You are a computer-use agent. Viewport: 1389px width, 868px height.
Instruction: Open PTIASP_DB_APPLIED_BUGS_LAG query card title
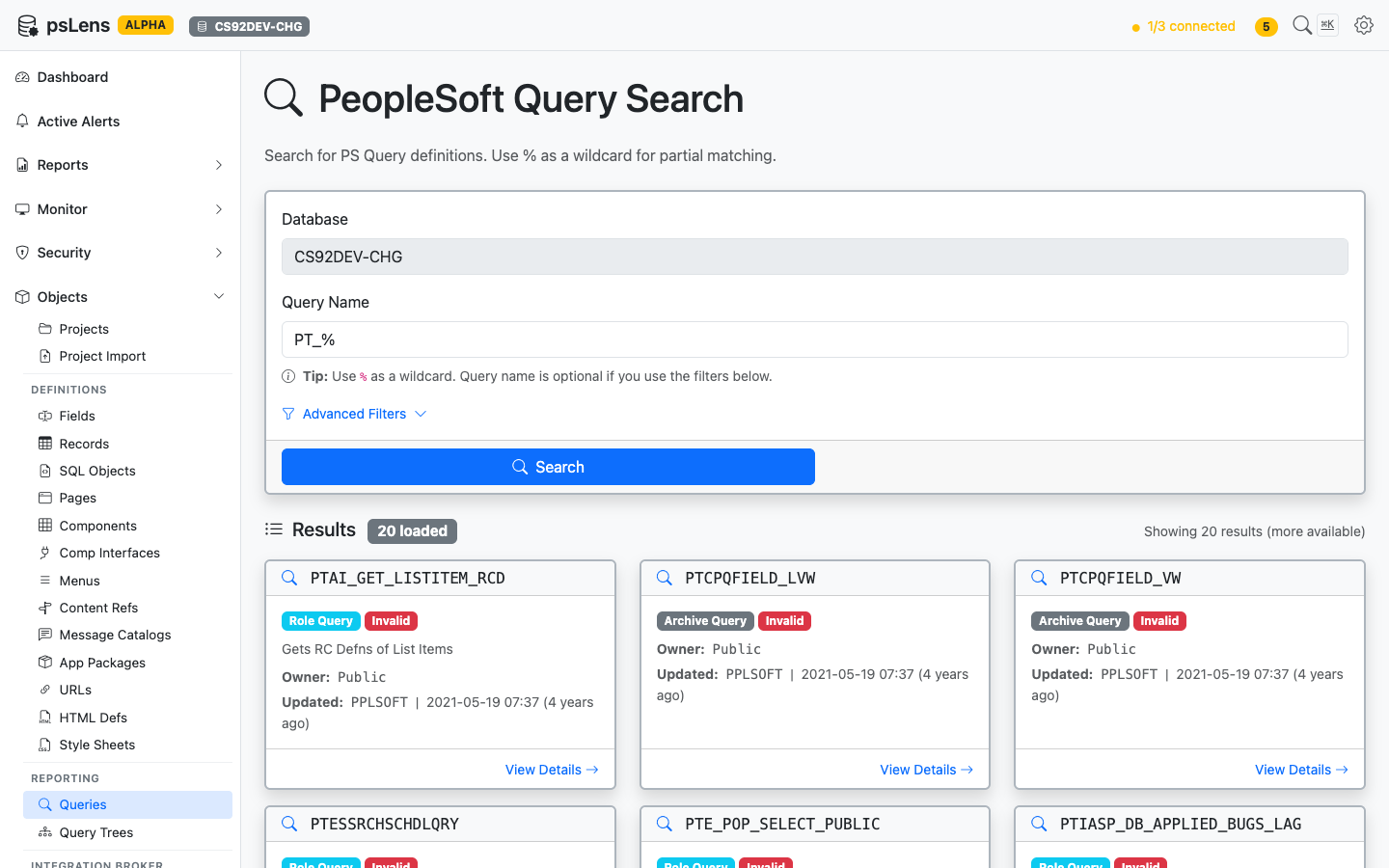[x=1181, y=824]
